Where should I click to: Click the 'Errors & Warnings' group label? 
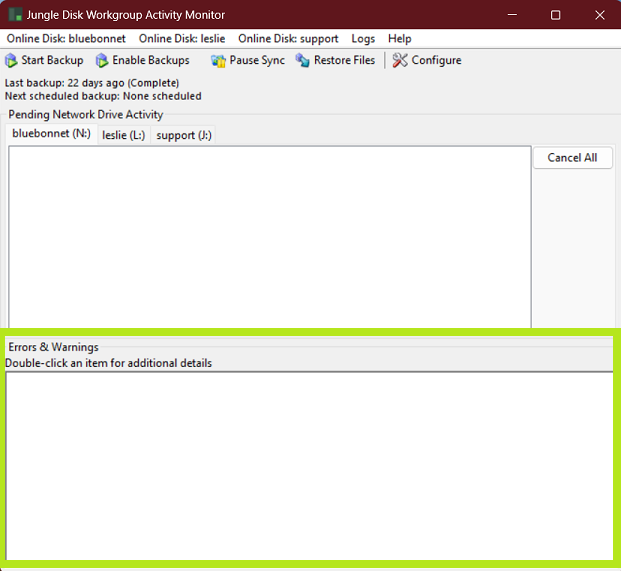click(53, 347)
